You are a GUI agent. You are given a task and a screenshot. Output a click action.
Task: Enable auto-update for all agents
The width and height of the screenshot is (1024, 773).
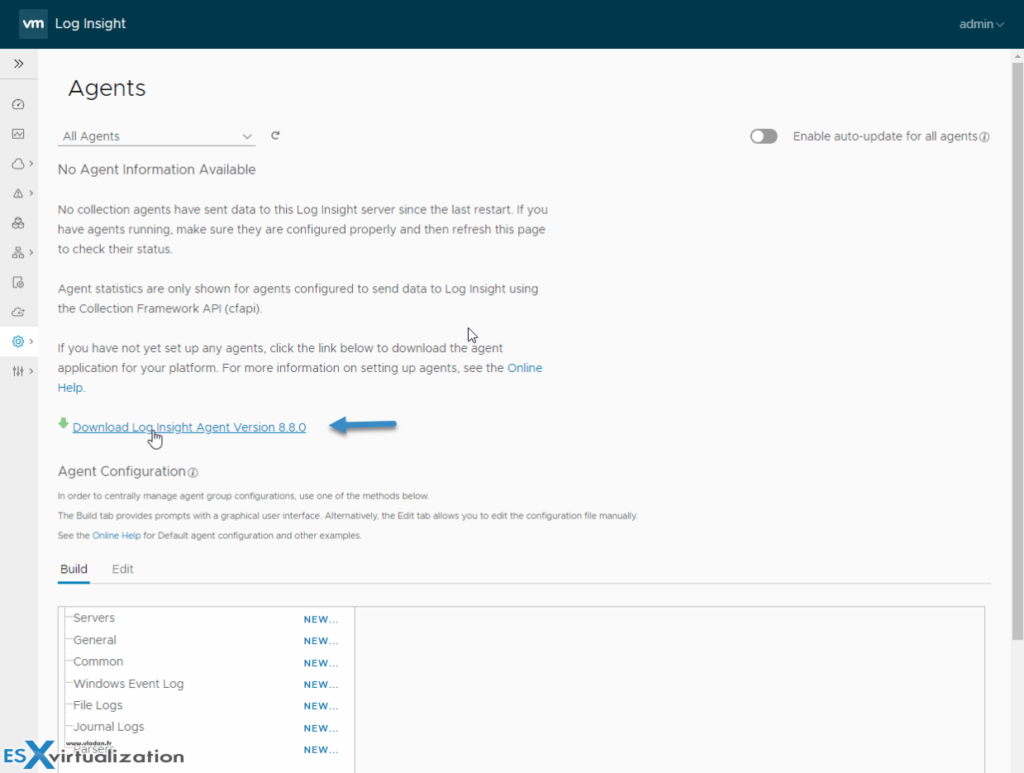(763, 136)
